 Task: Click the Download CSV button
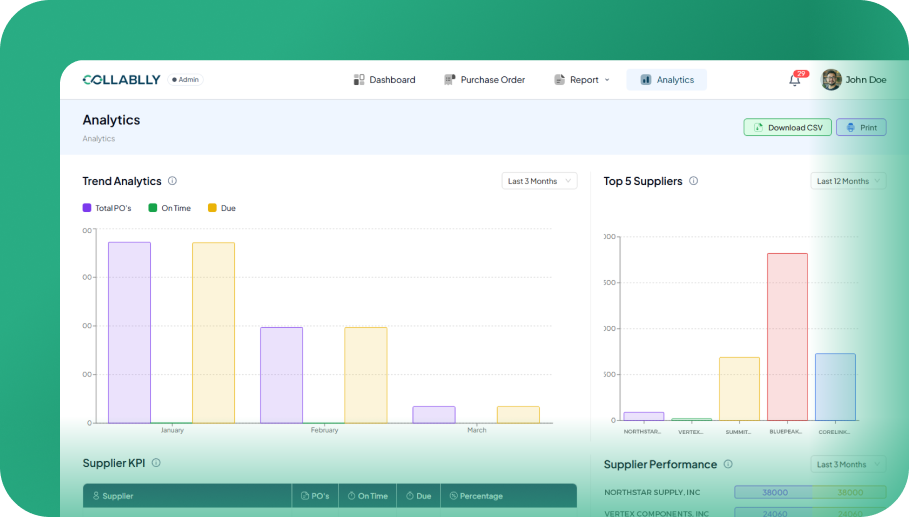[x=787, y=128]
